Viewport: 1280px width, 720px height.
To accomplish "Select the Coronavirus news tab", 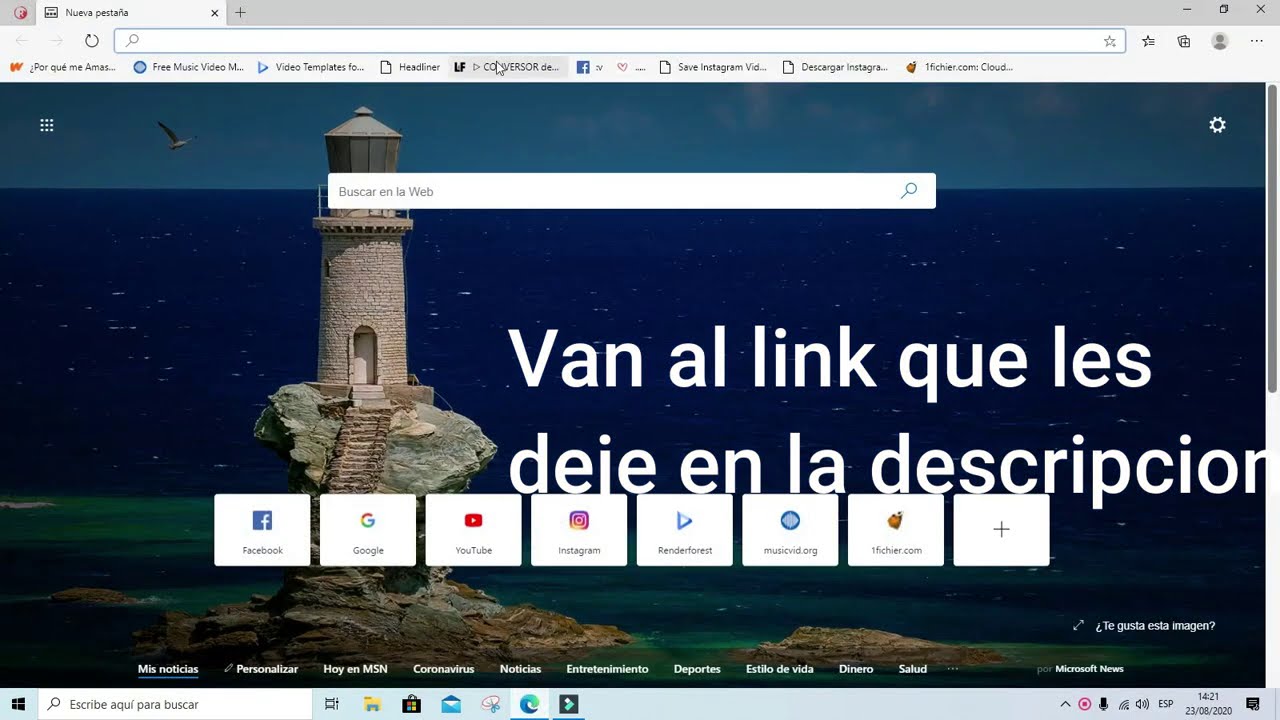I will click(x=443, y=669).
